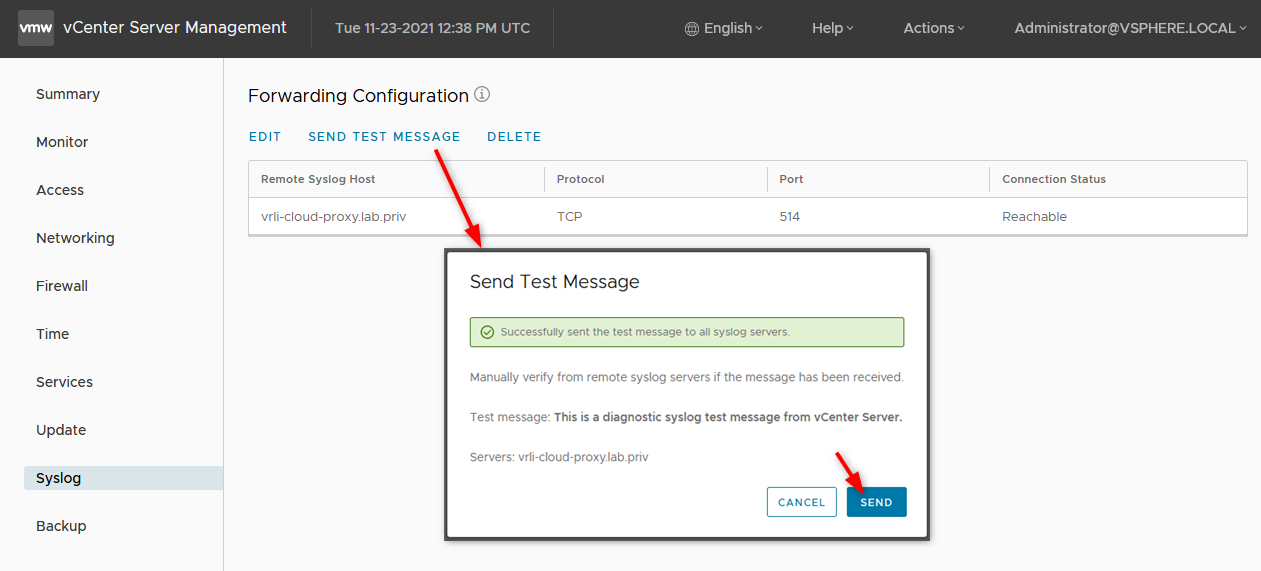Screen dimensions: 1261x571
Task: Click the Send Test Message dialog title
Action: coord(554,282)
